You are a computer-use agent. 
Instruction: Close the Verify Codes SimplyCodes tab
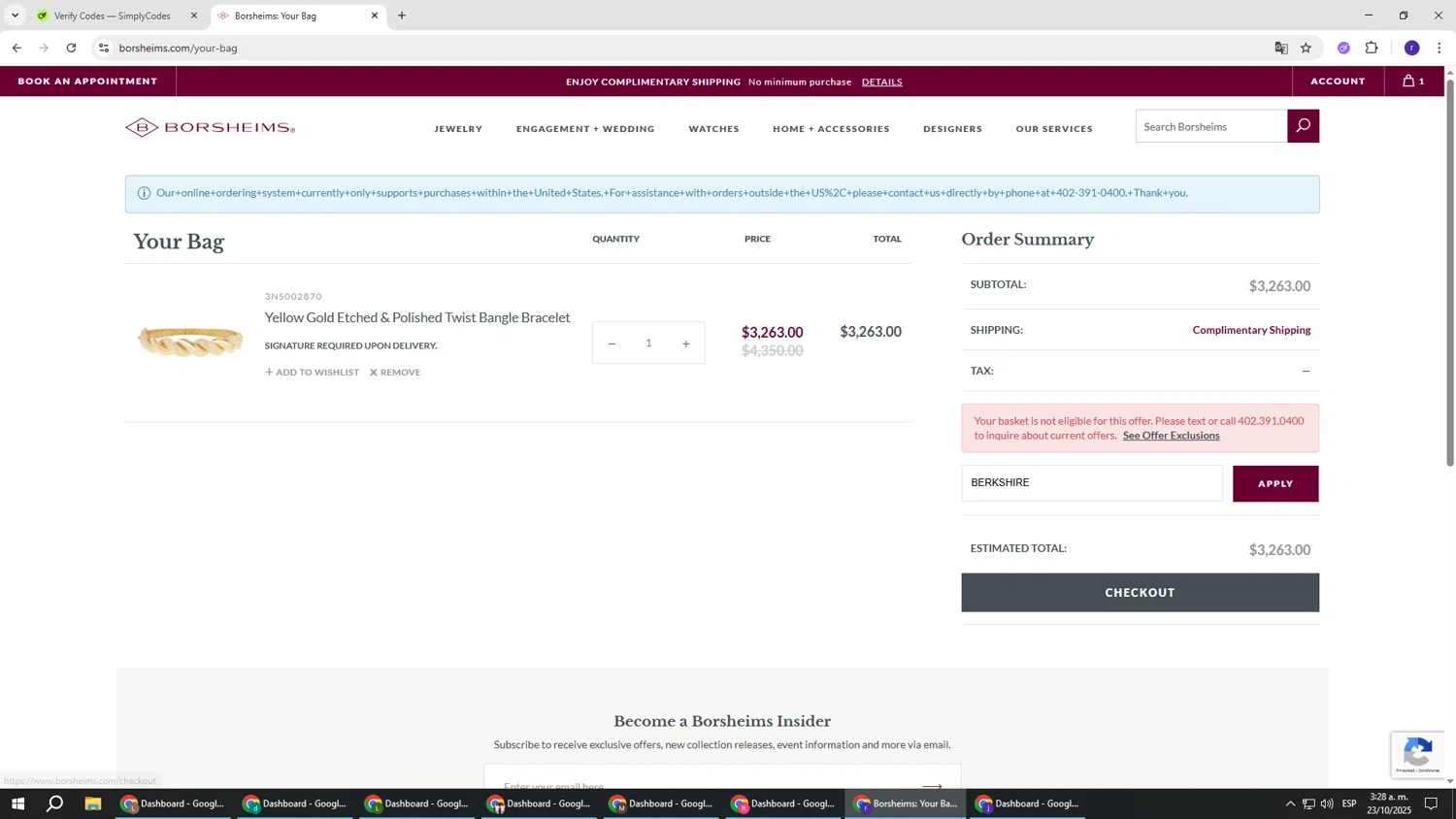[194, 16]
